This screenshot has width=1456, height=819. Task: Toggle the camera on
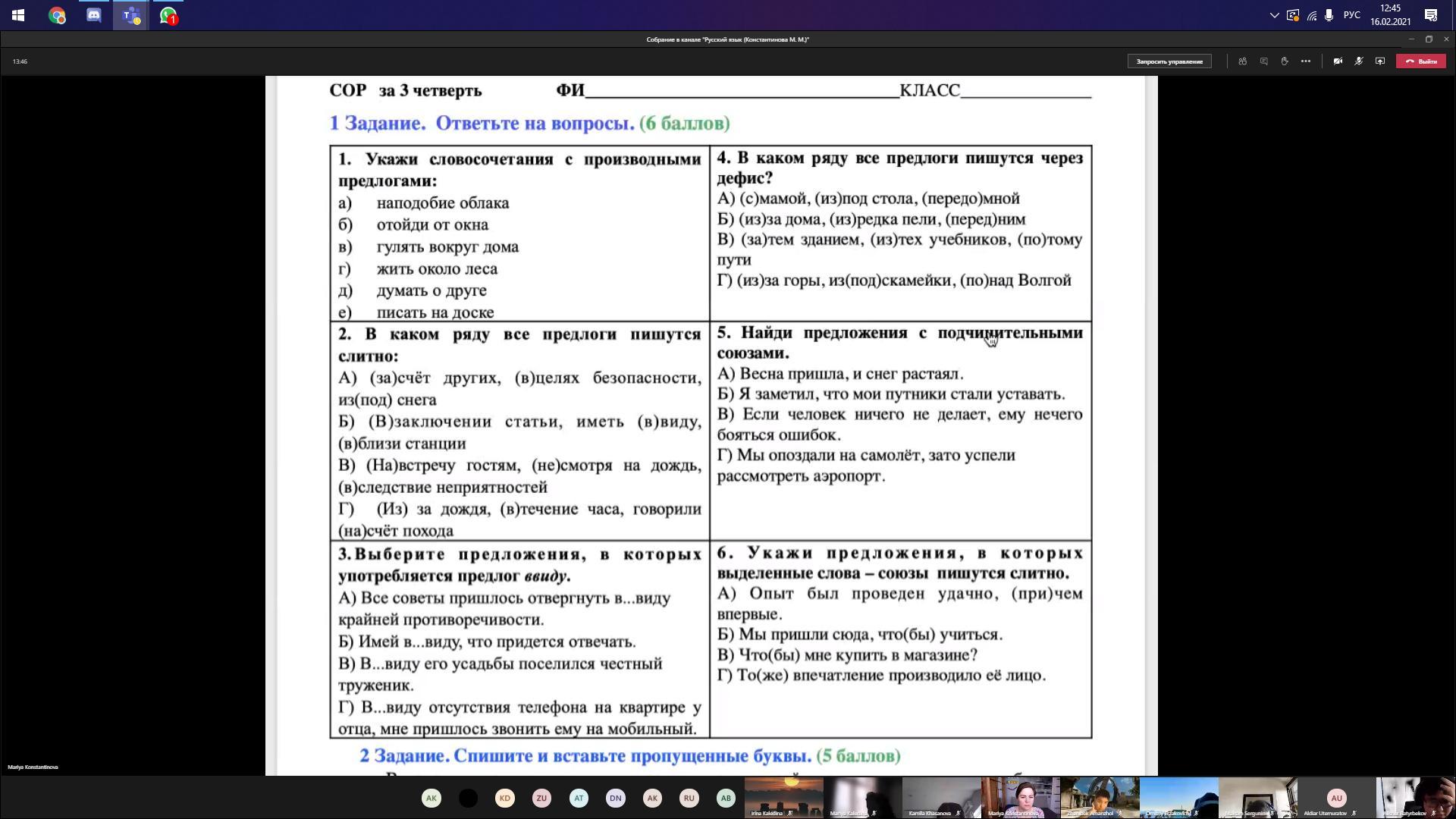(1338, 61)
